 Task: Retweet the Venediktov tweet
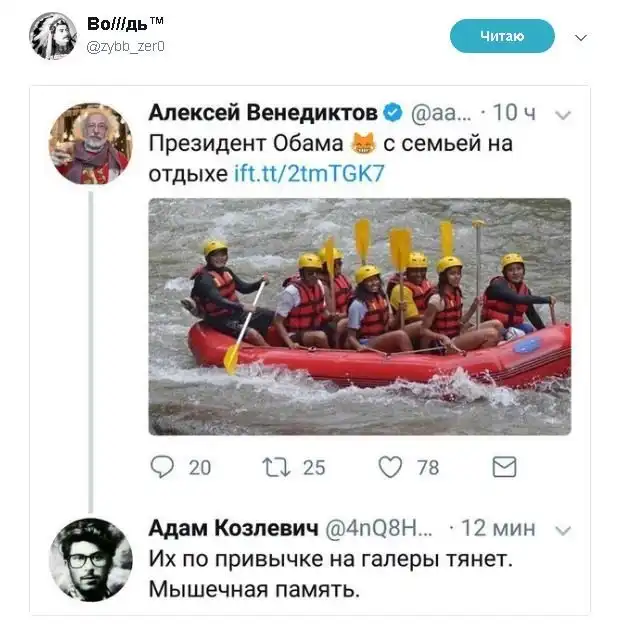click(276, 467)
